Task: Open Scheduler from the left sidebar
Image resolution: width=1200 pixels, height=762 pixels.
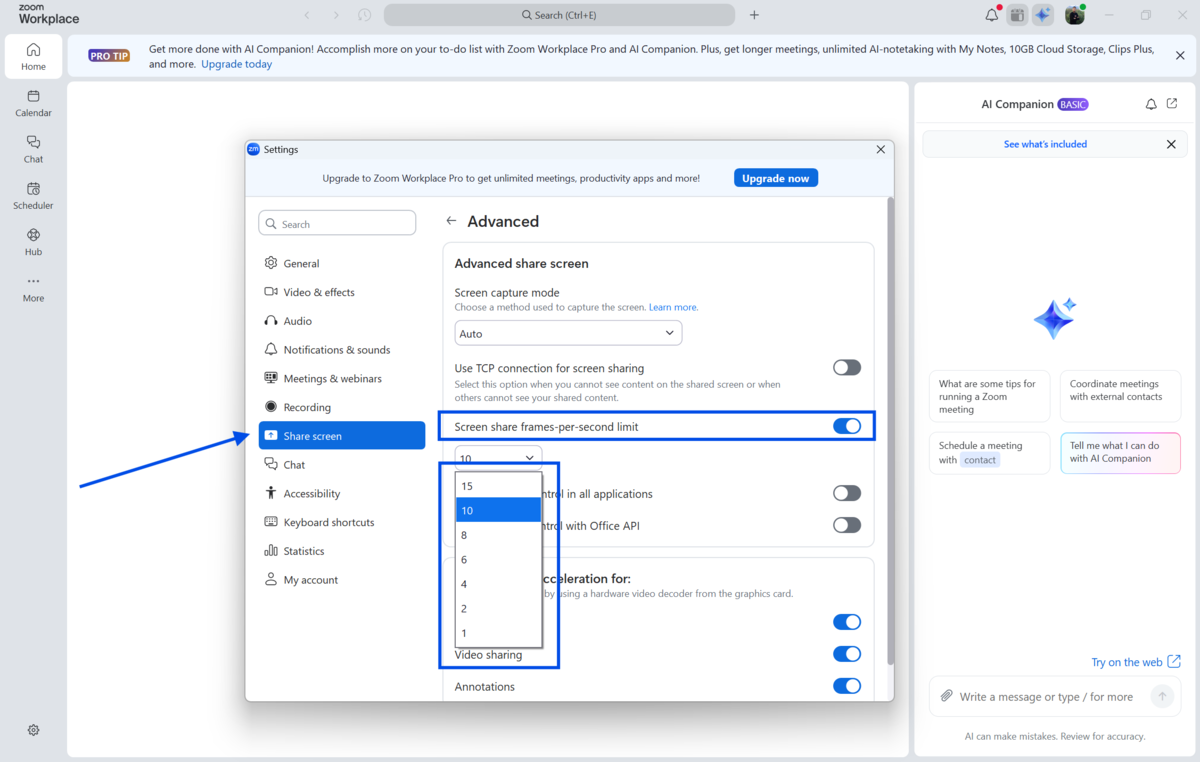Action: point(33,195)
